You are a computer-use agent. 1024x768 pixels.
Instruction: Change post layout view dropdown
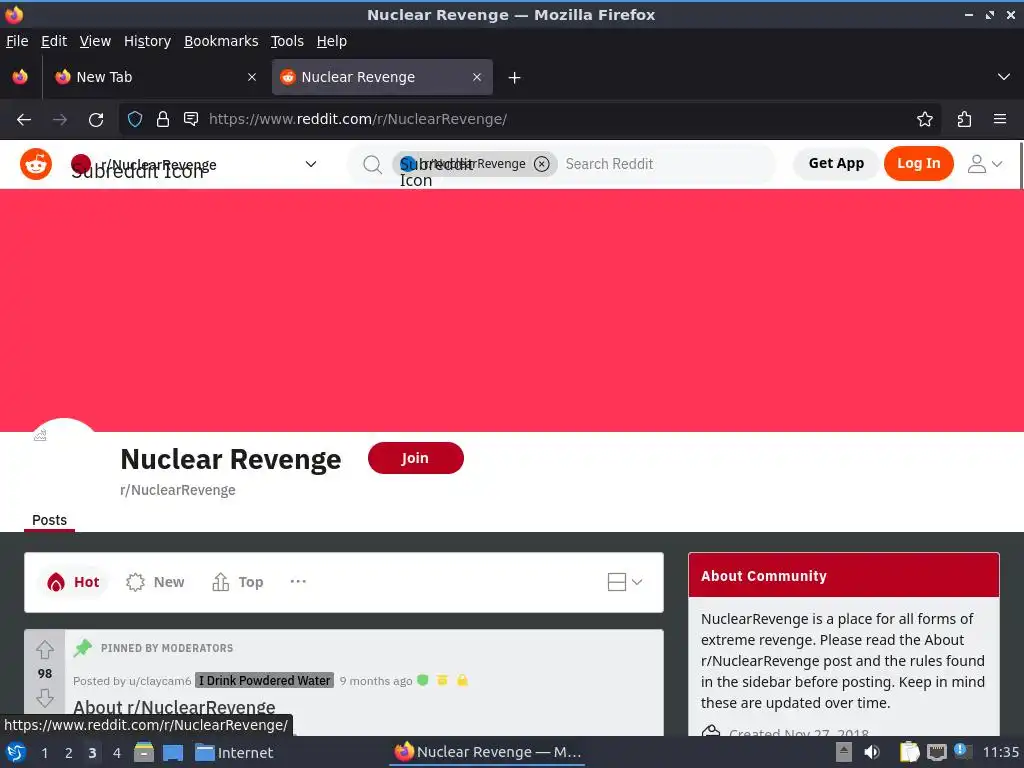coord(625,582)
